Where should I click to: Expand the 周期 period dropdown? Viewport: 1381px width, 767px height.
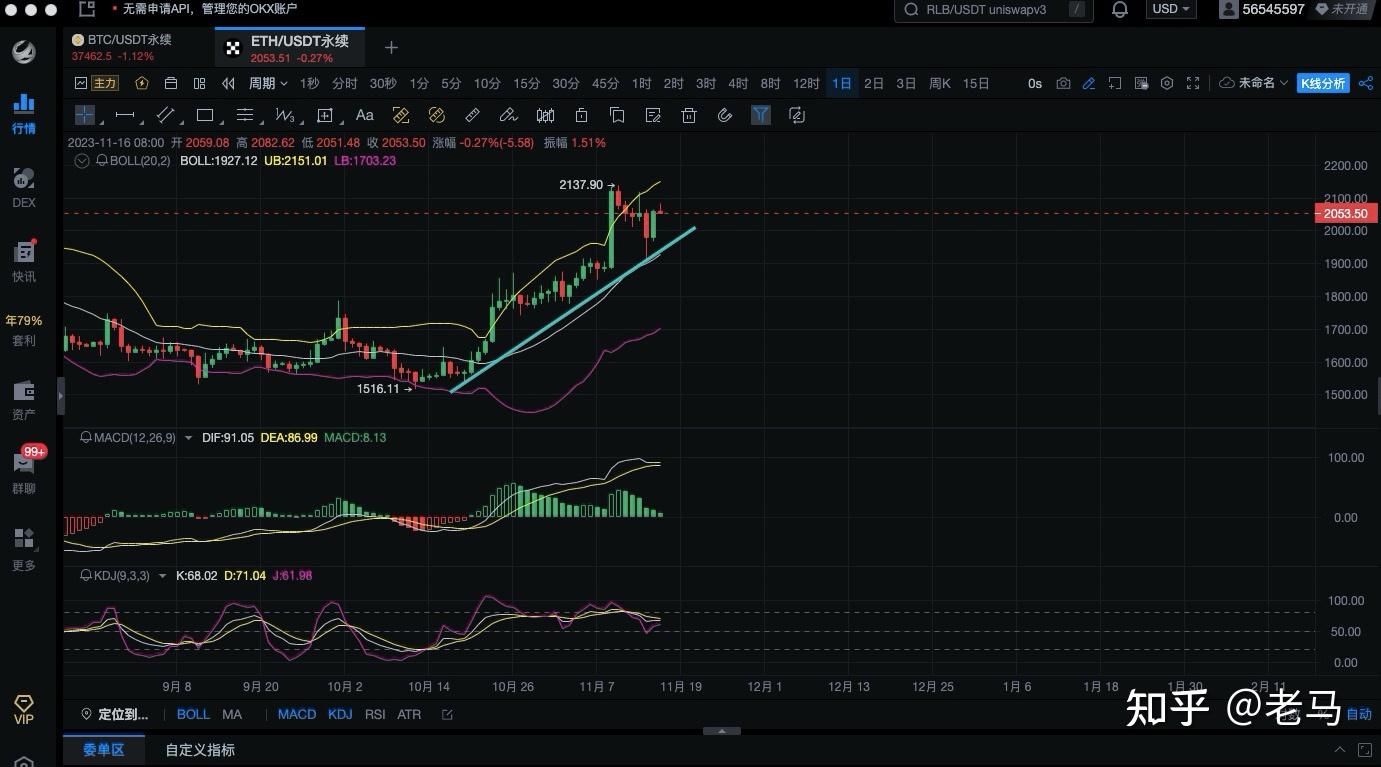click(268, 83)
